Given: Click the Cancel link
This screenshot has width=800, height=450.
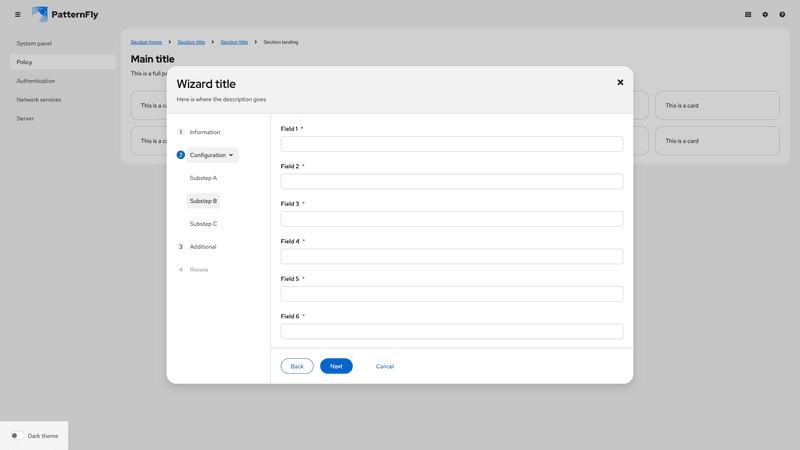Looking at the screenshot, I should (384, 367).
